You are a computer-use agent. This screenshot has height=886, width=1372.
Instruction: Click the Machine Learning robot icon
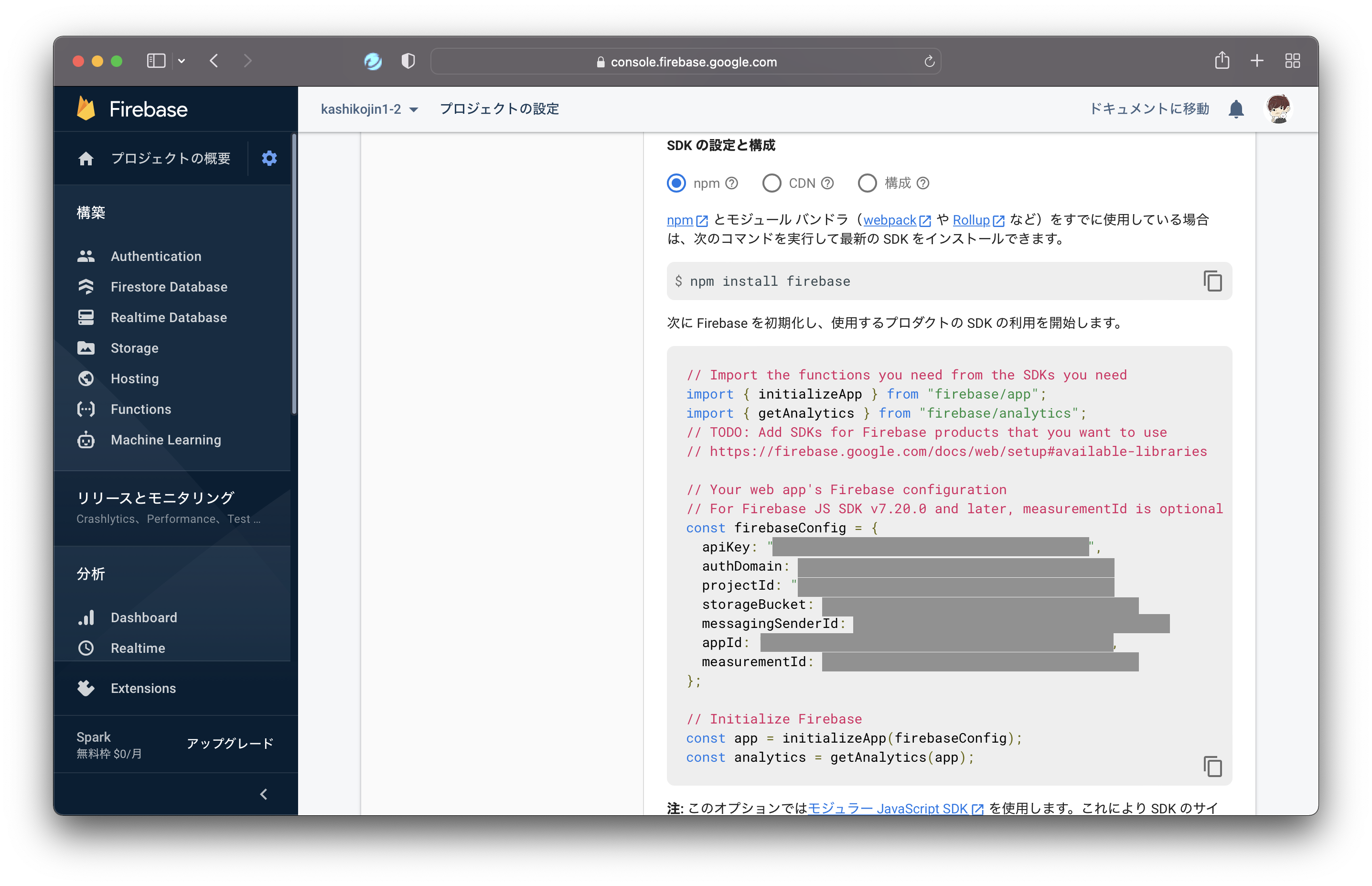[86, 440]
